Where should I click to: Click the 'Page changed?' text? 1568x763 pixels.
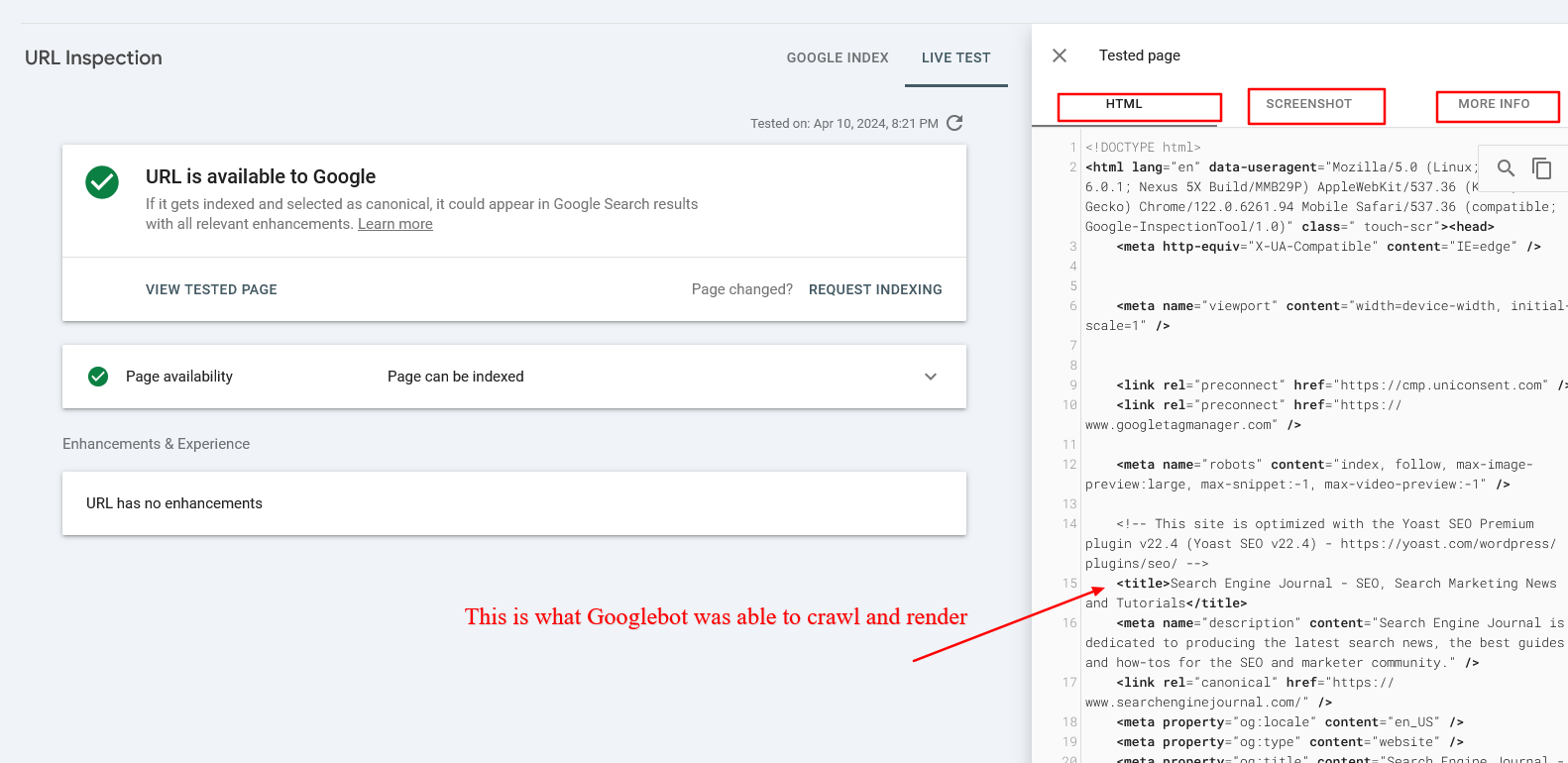[x=742, y=289]
